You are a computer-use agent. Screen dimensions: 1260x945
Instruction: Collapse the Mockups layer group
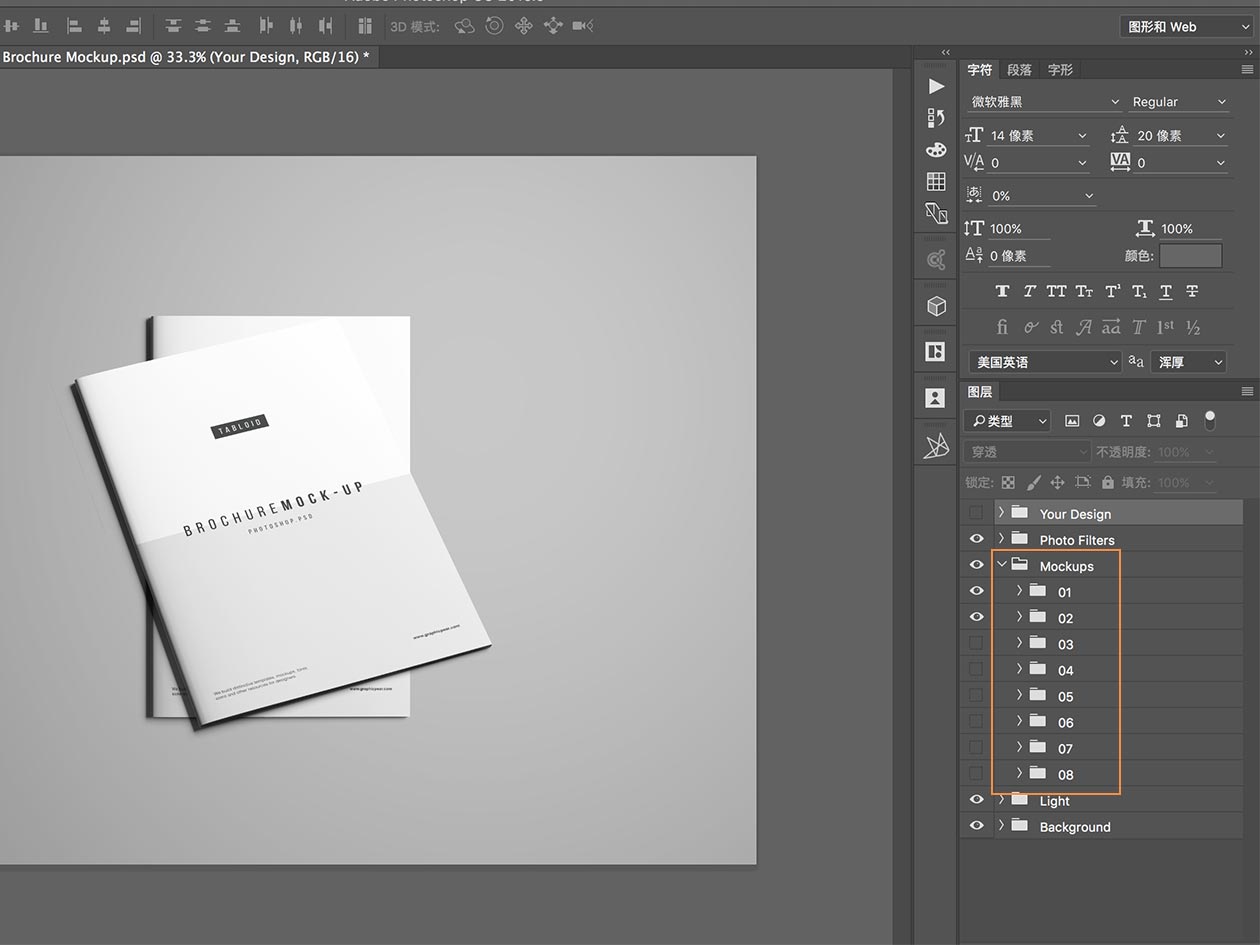[x=1002, y=565]
